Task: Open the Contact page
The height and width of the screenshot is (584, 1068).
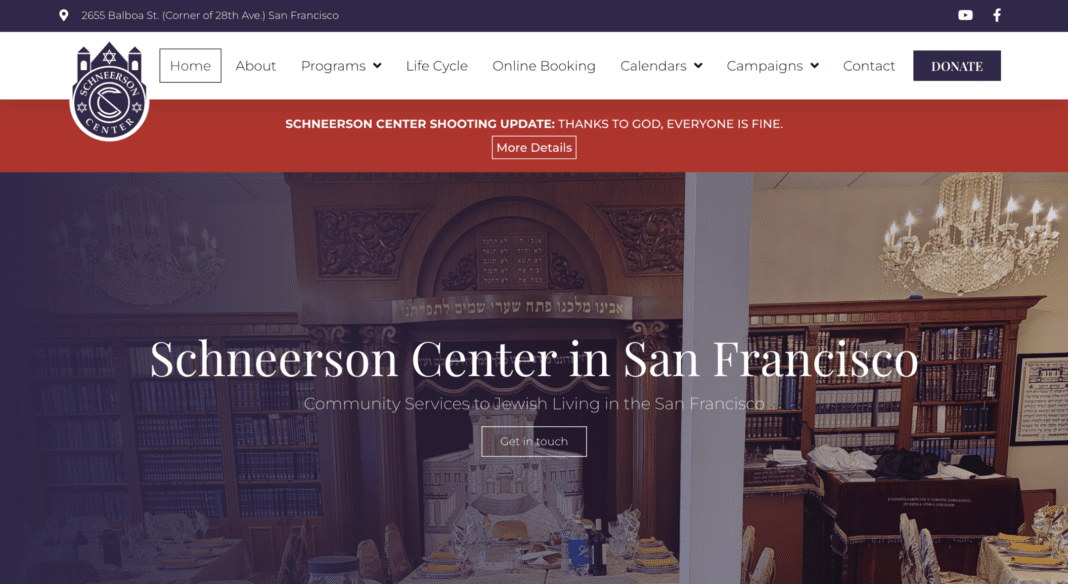Action: (868, 66)
